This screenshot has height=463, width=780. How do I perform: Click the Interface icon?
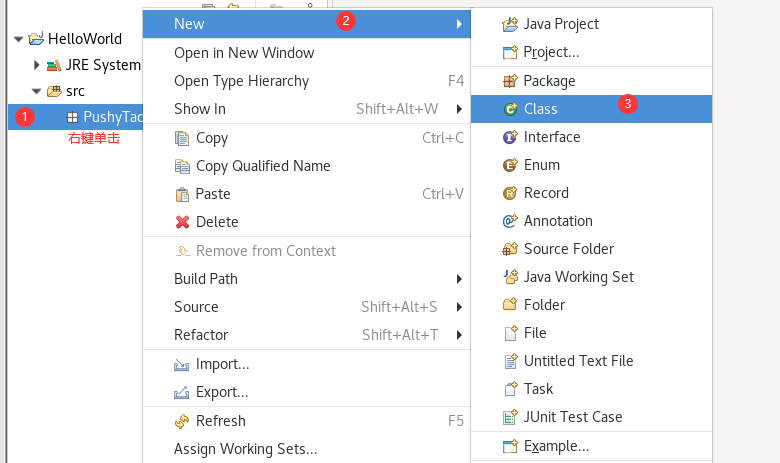click(x=509, y=137)
